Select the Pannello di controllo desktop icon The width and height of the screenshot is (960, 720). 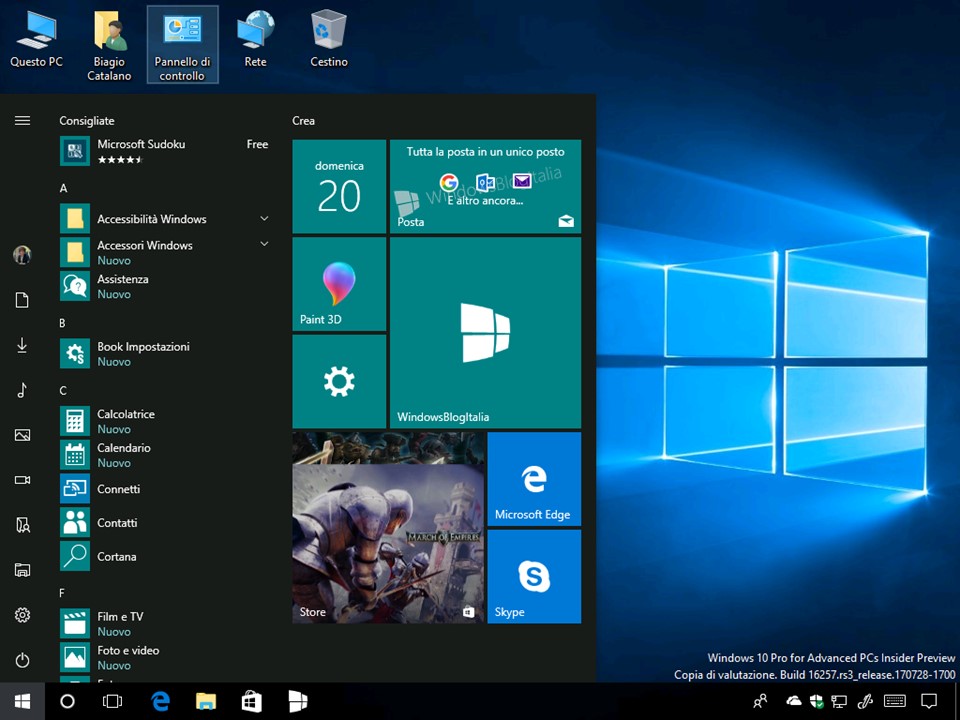point(182,45)
